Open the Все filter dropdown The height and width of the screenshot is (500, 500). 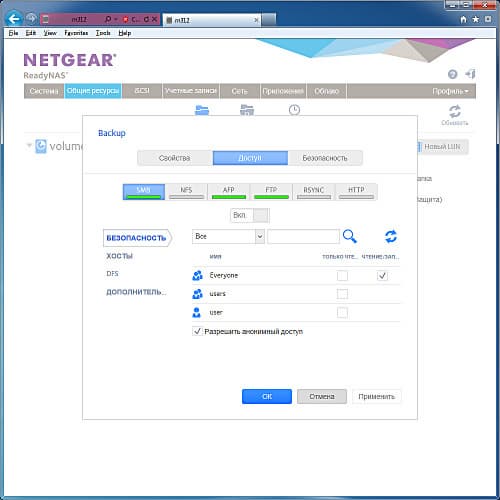228,236
